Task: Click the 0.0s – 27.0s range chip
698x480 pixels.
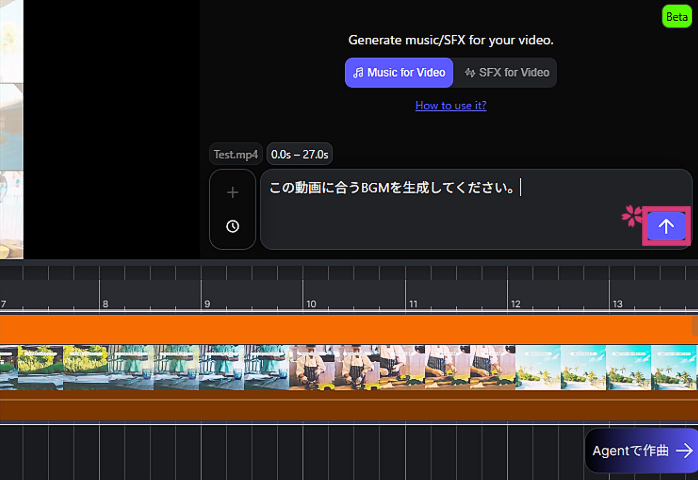Action: (300, 154)
